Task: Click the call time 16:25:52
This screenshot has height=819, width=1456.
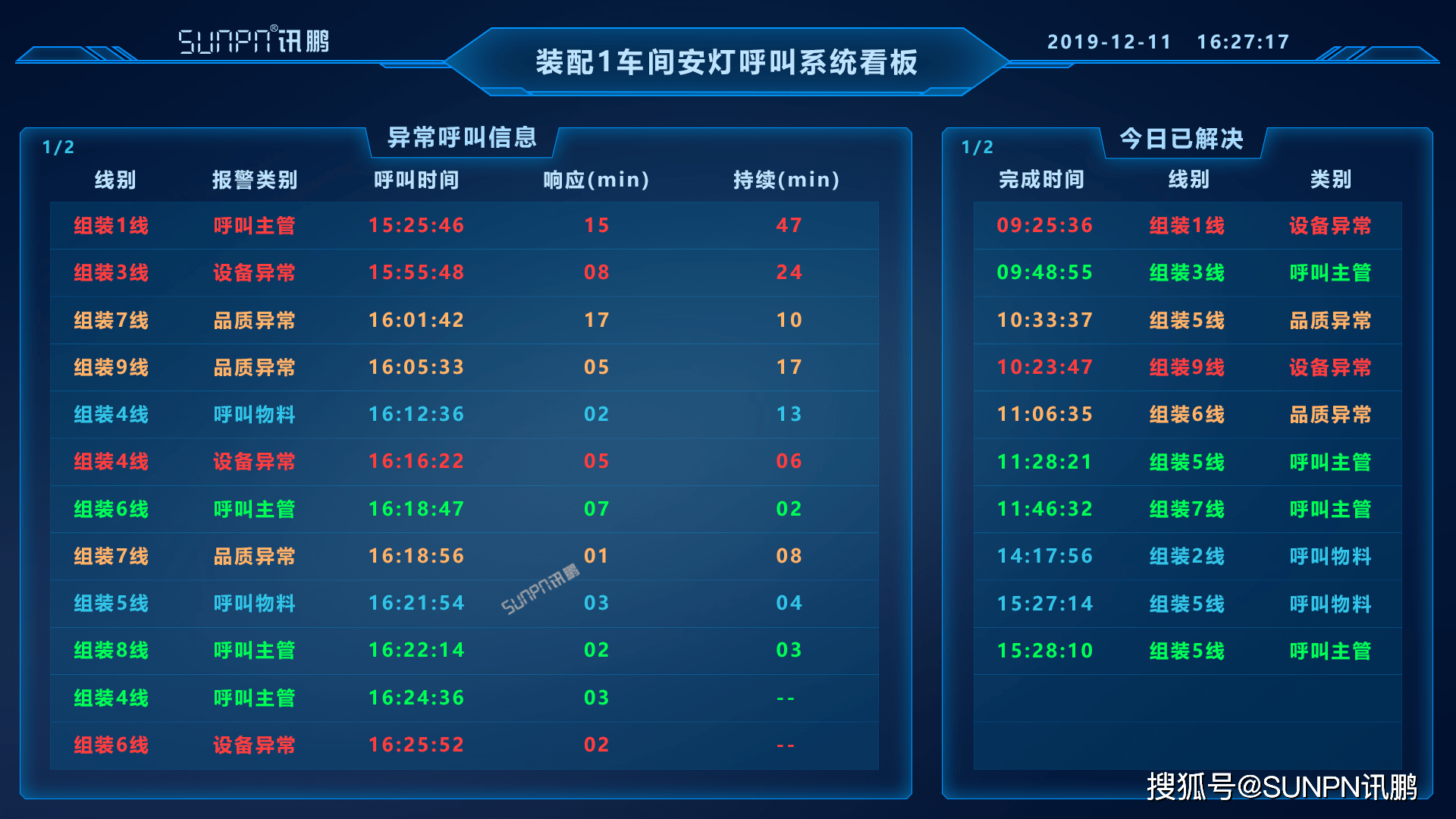Action: point(416,745)
